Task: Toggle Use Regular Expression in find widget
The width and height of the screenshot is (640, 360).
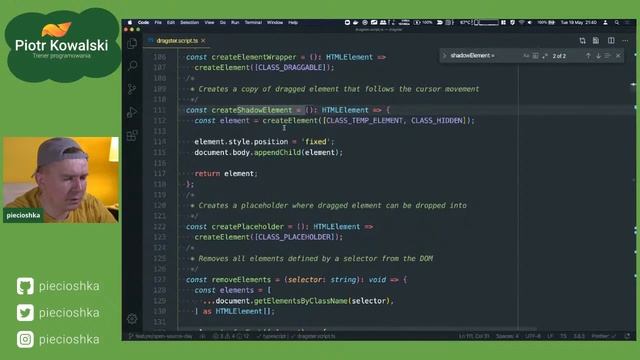Action: pos(544,56)
